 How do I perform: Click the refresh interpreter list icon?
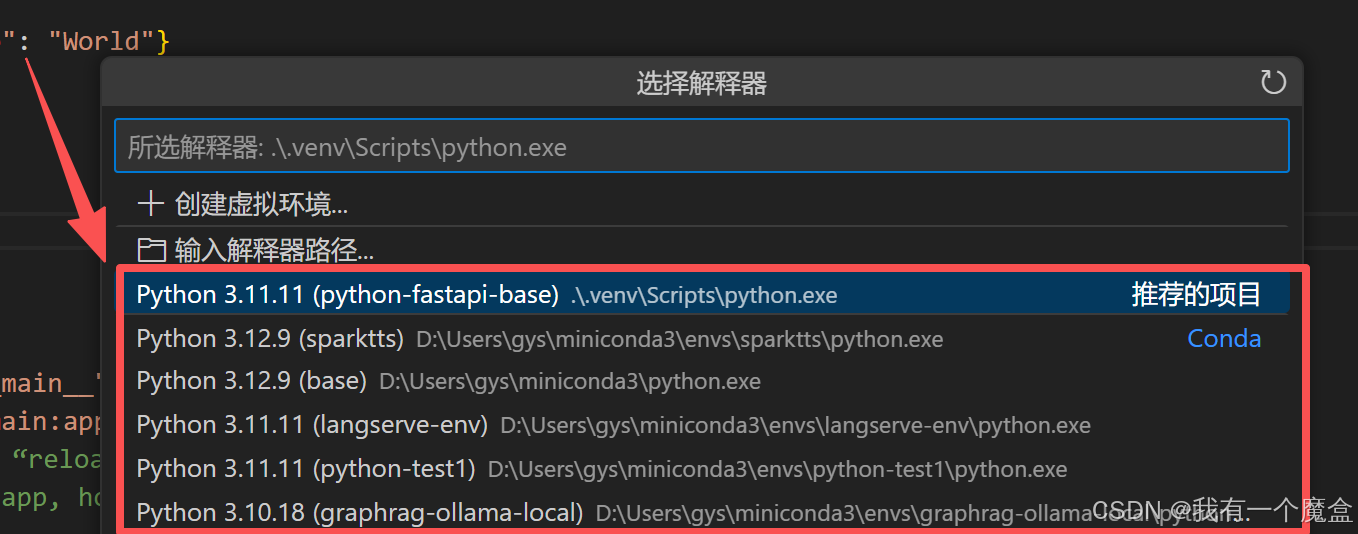[x=1273, y=82]
